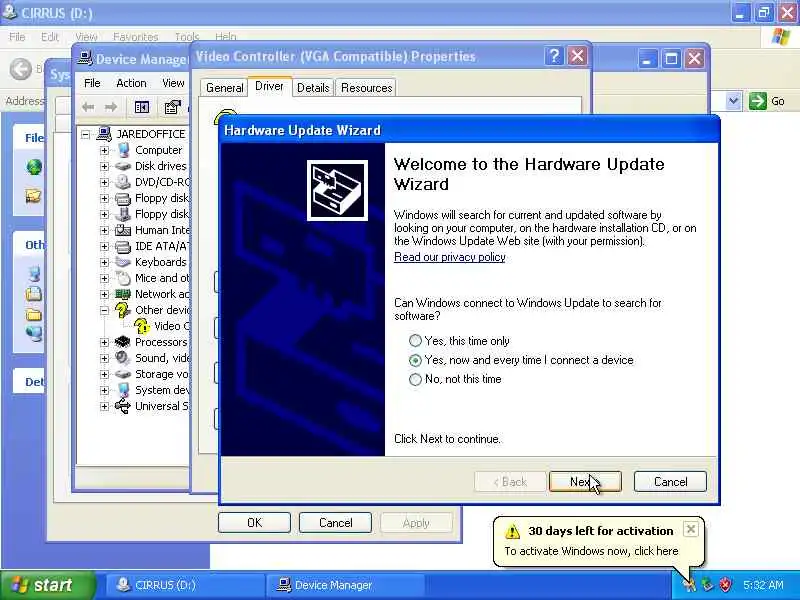Expand the DVD/CD-ROM drives node
The width and height of the screenshot is (800, 600).
pyautogui.click(x=104, y=182)
